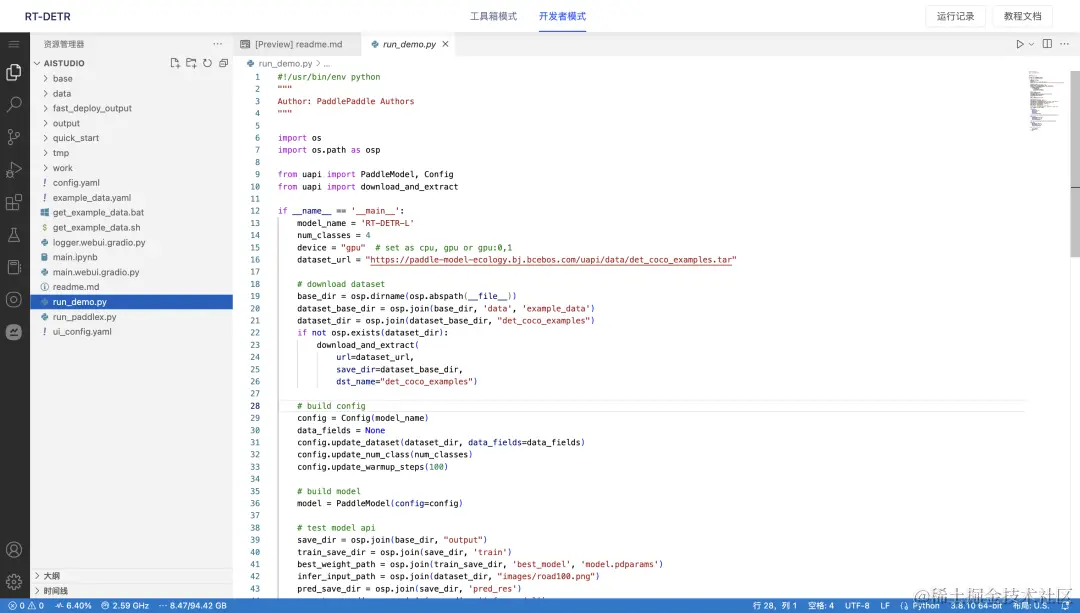The height and width of the screenshot is (613, 1080).
Task: Refresh the explorer file tree
Action: (x=207, y=63)
